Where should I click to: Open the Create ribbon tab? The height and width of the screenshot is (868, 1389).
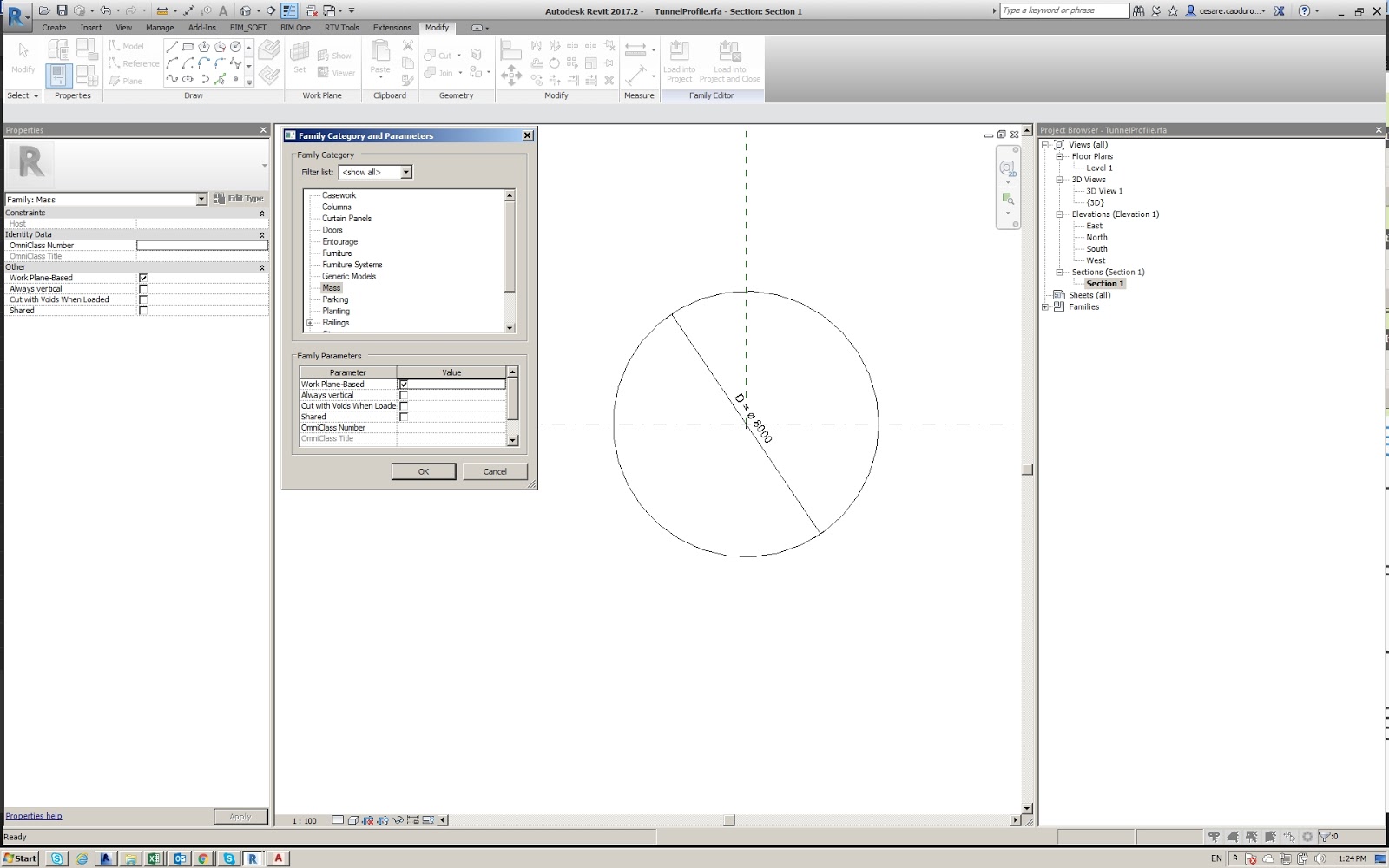coord(54,28)
